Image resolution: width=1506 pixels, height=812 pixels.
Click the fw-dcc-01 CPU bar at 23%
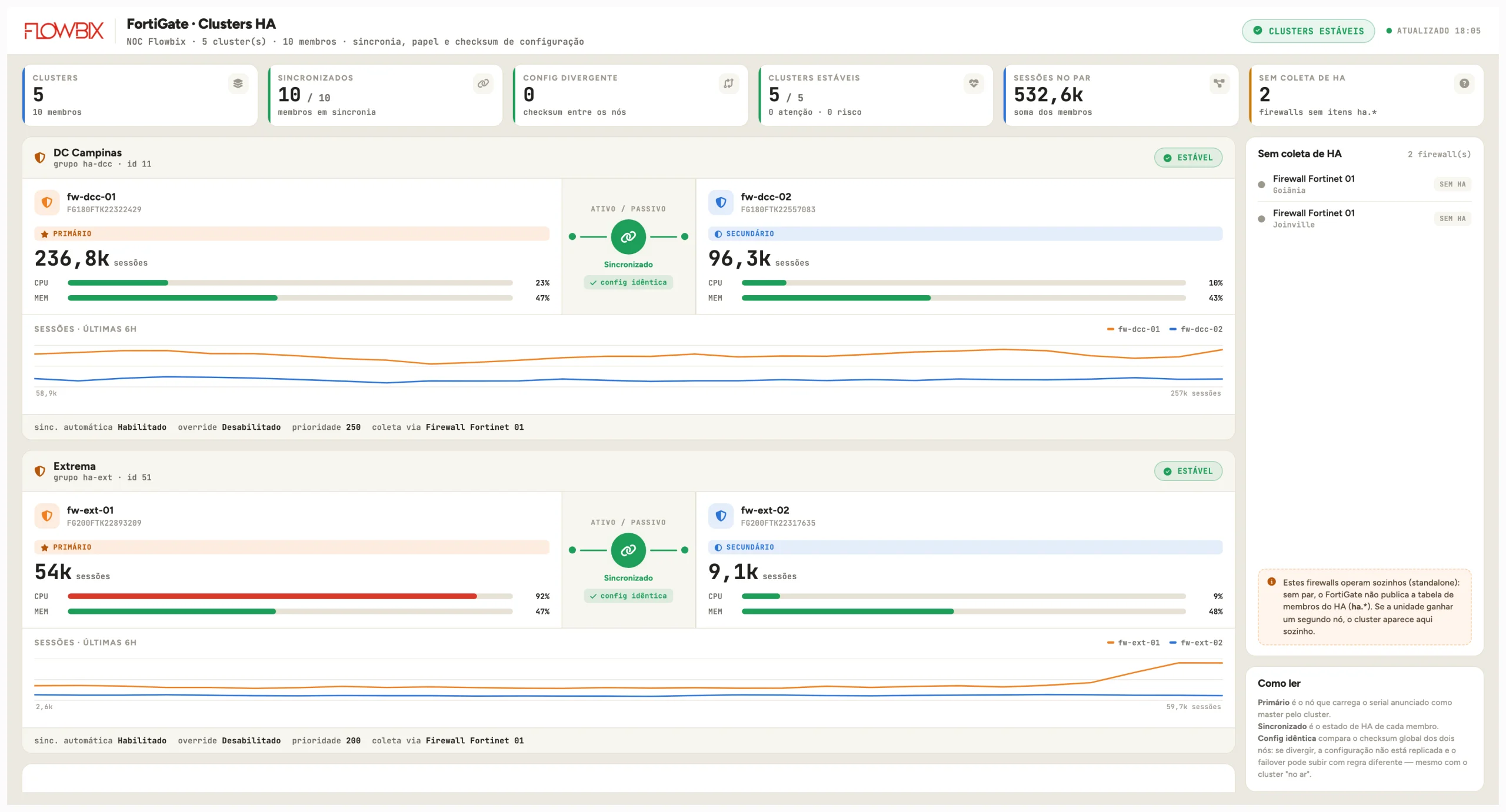click(x=290, y=283)
